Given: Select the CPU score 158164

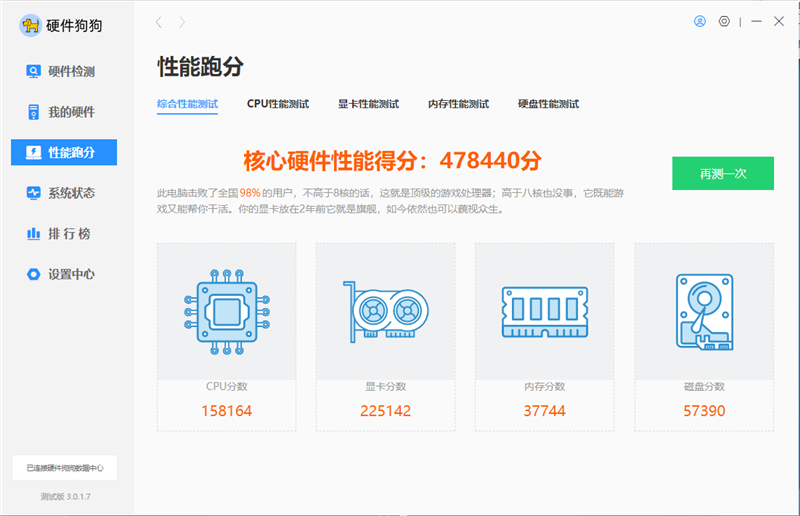Looking at the screenshot, I should pyautogui.click(x=227, y=411).
